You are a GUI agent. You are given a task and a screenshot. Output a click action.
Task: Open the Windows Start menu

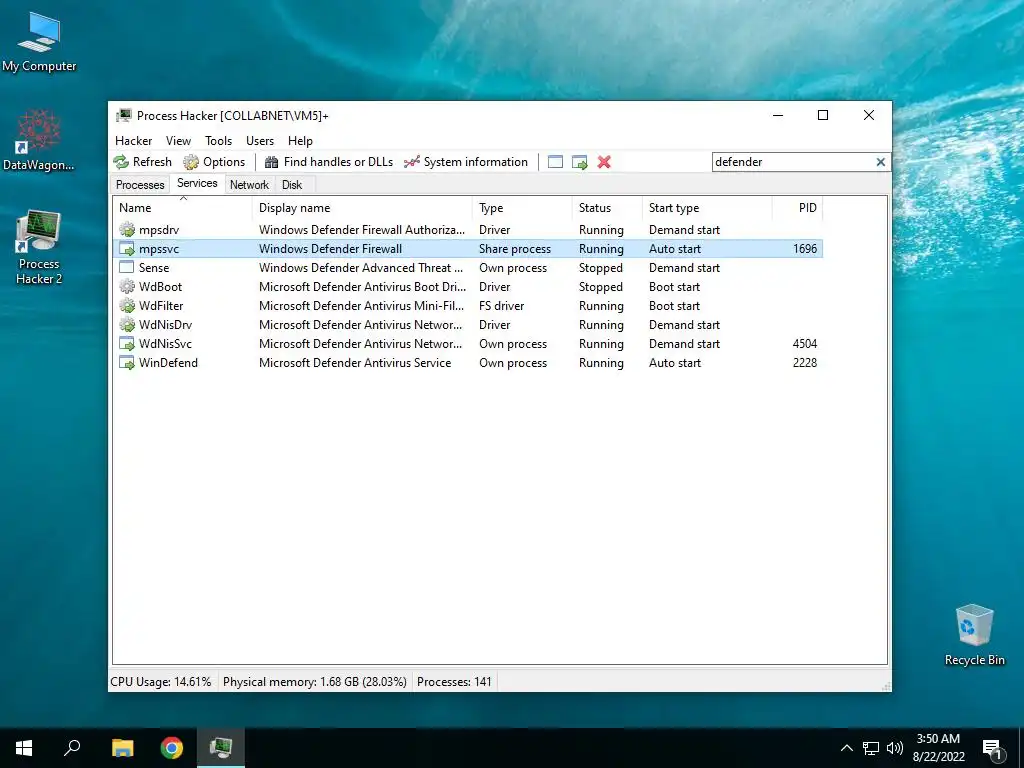tap(24, 748)
